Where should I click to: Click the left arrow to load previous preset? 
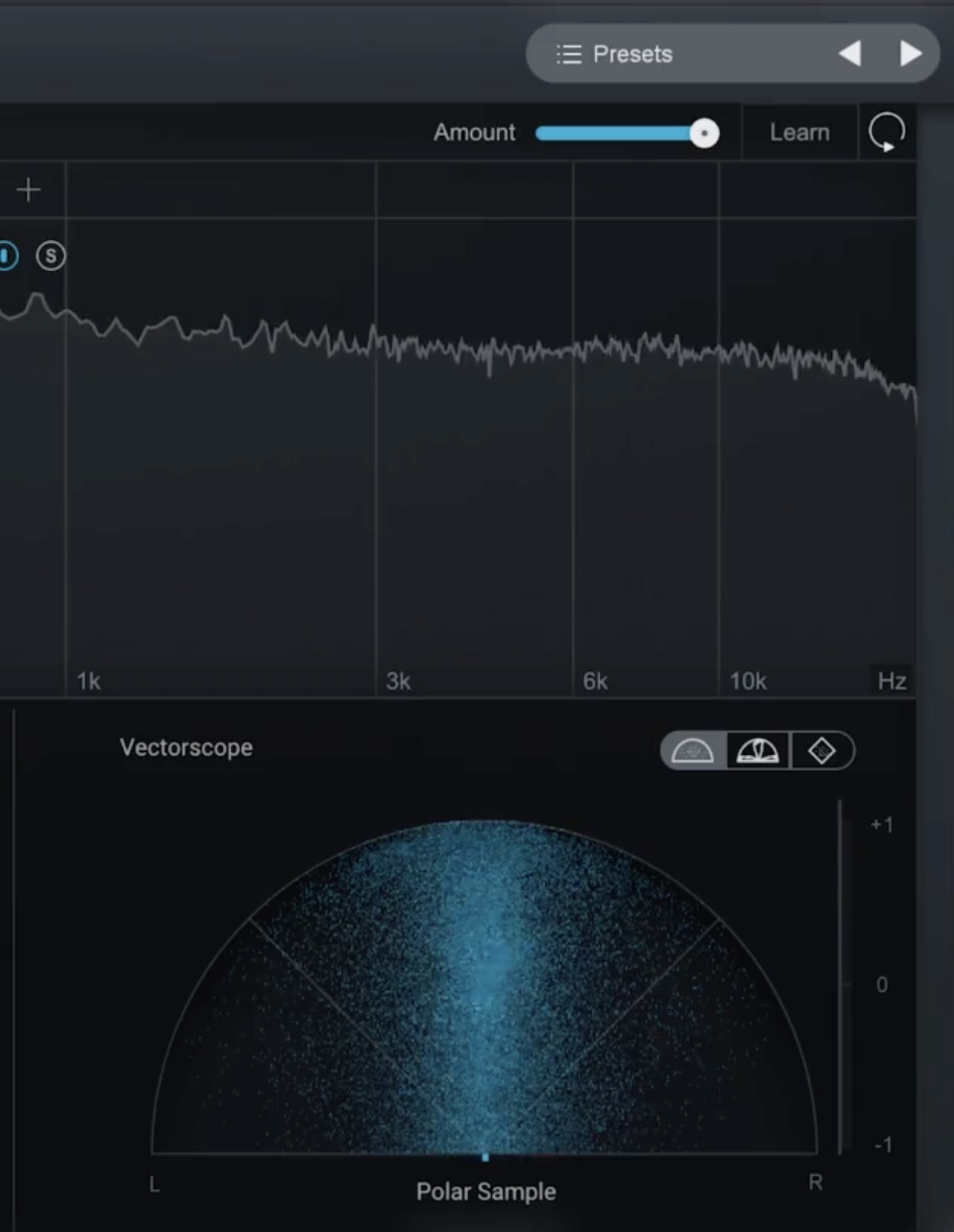click(849, 54)
